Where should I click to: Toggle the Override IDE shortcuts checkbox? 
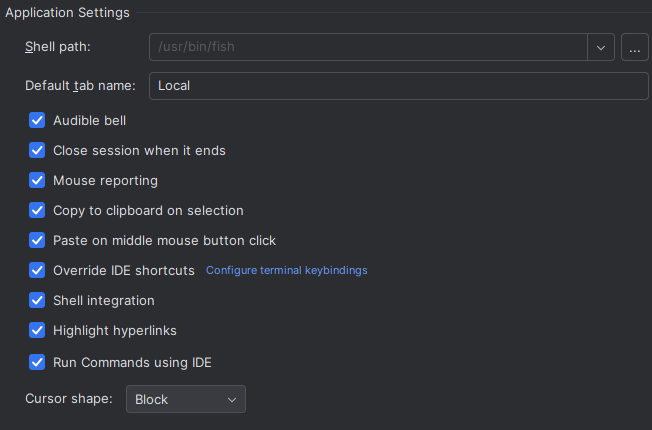(37, 270)
